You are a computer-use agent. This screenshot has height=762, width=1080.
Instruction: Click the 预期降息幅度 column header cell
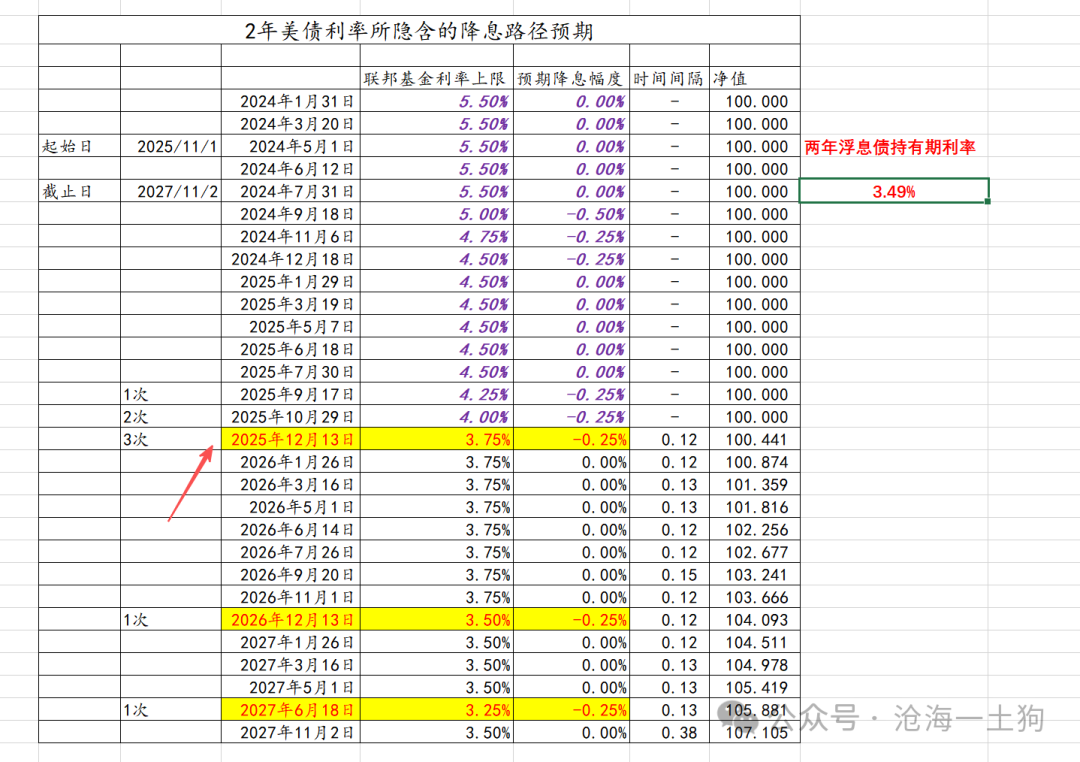click(570, 79)
